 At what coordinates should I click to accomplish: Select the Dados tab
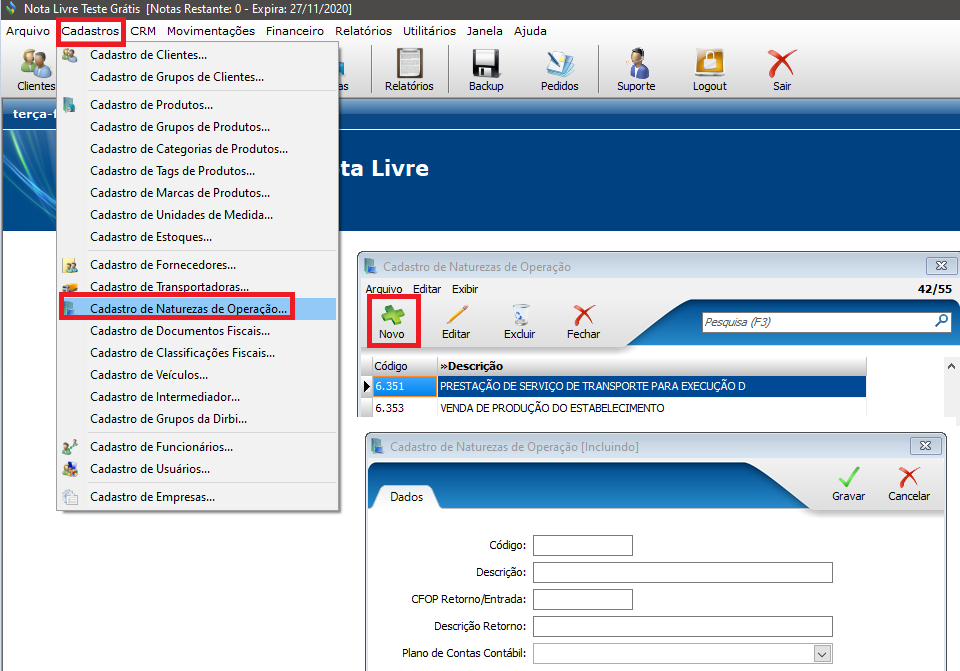[x=406, y=497]
